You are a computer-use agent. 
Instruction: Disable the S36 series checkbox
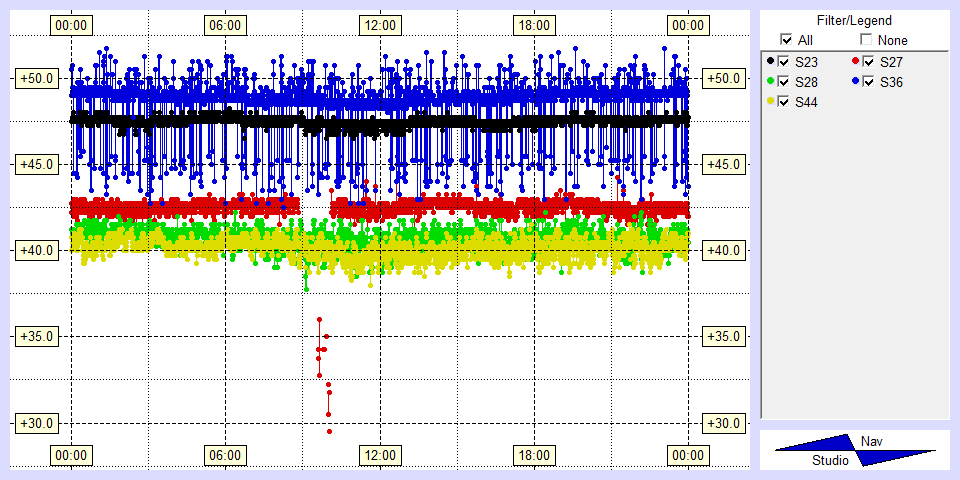point(868,81)
